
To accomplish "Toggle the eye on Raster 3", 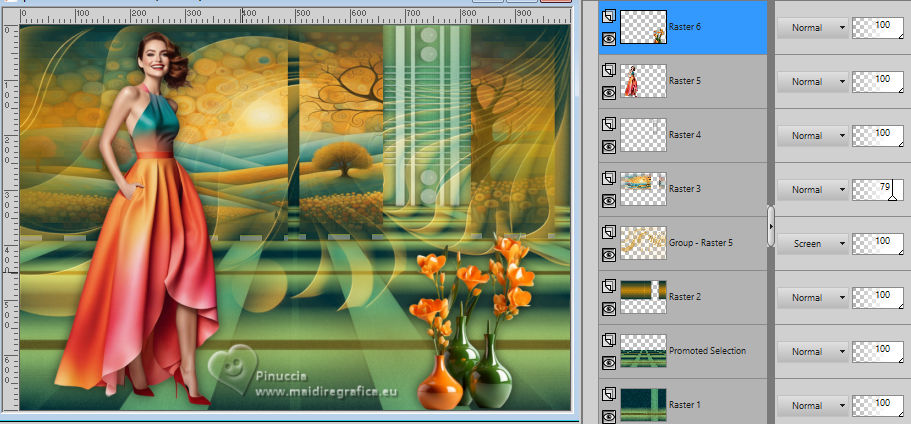I will tap(608, 201).
